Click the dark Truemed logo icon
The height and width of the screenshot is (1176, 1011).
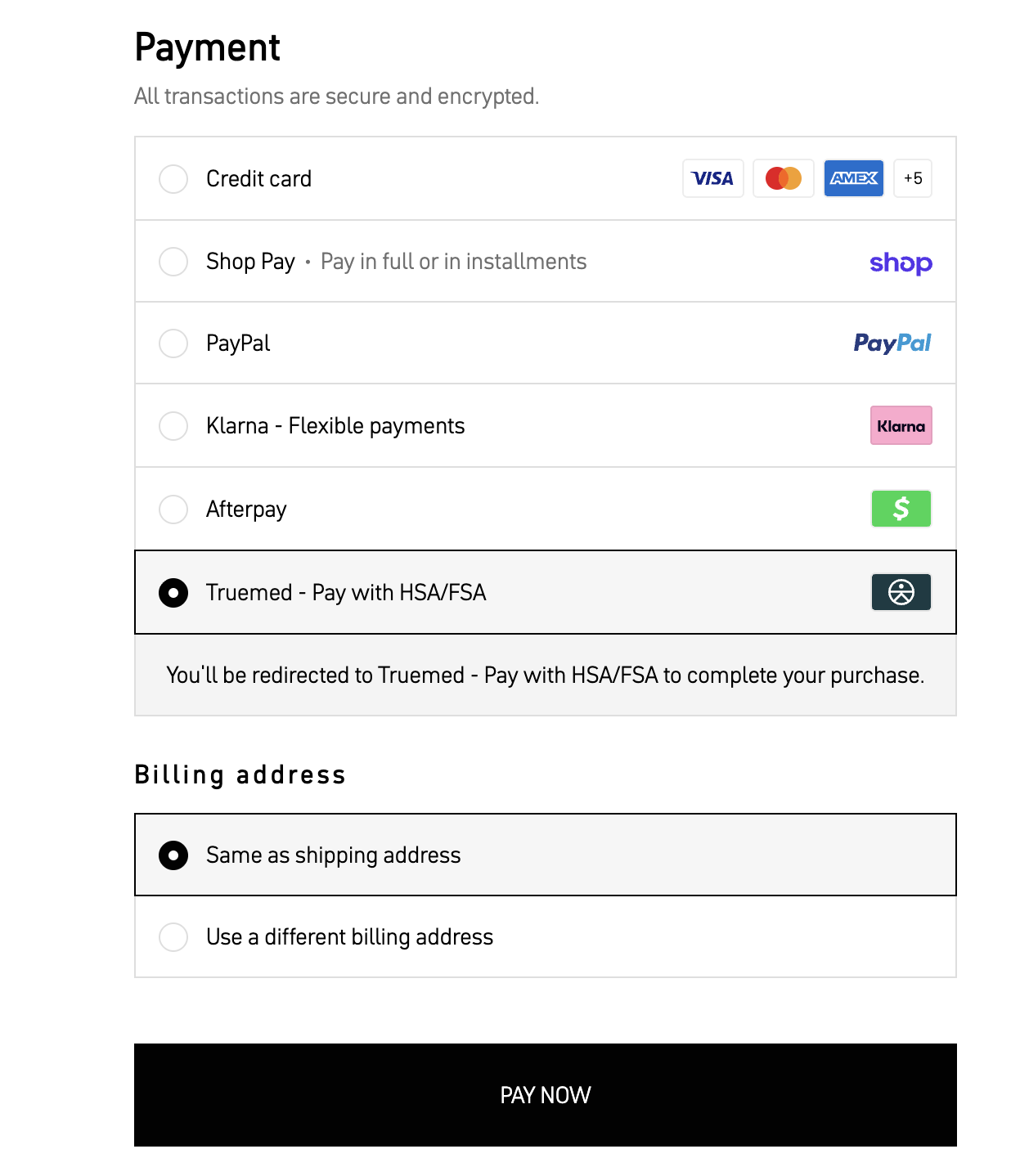coord(901,592)
